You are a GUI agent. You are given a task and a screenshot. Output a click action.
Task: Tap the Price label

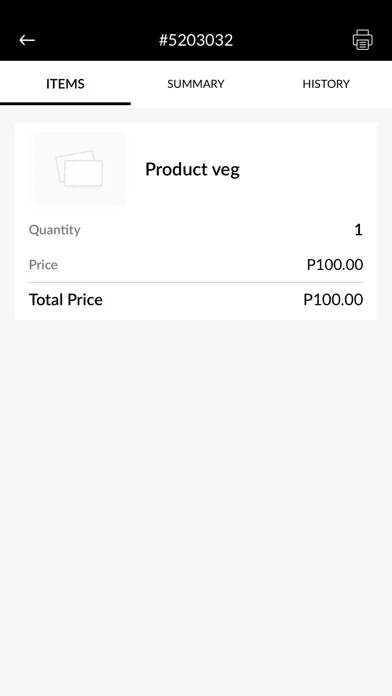pyautogui.click(x=43, y=265)
